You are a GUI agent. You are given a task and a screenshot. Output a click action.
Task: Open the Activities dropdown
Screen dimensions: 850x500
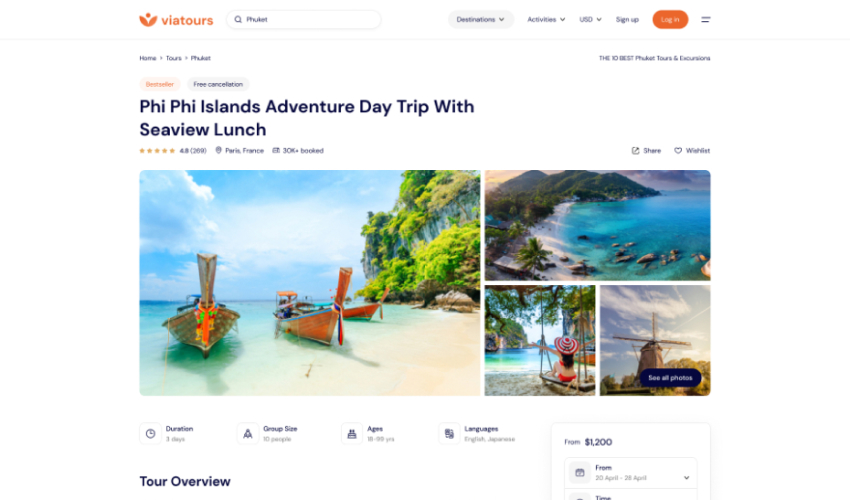pyautogui.click(x=546, y=20)
